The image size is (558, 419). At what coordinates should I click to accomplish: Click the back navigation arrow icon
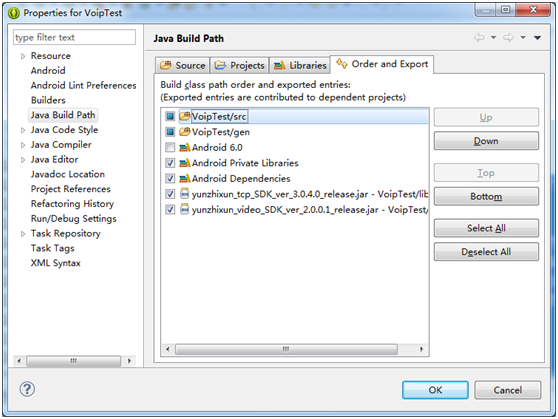pyautogui.click(x=479, y=37)
